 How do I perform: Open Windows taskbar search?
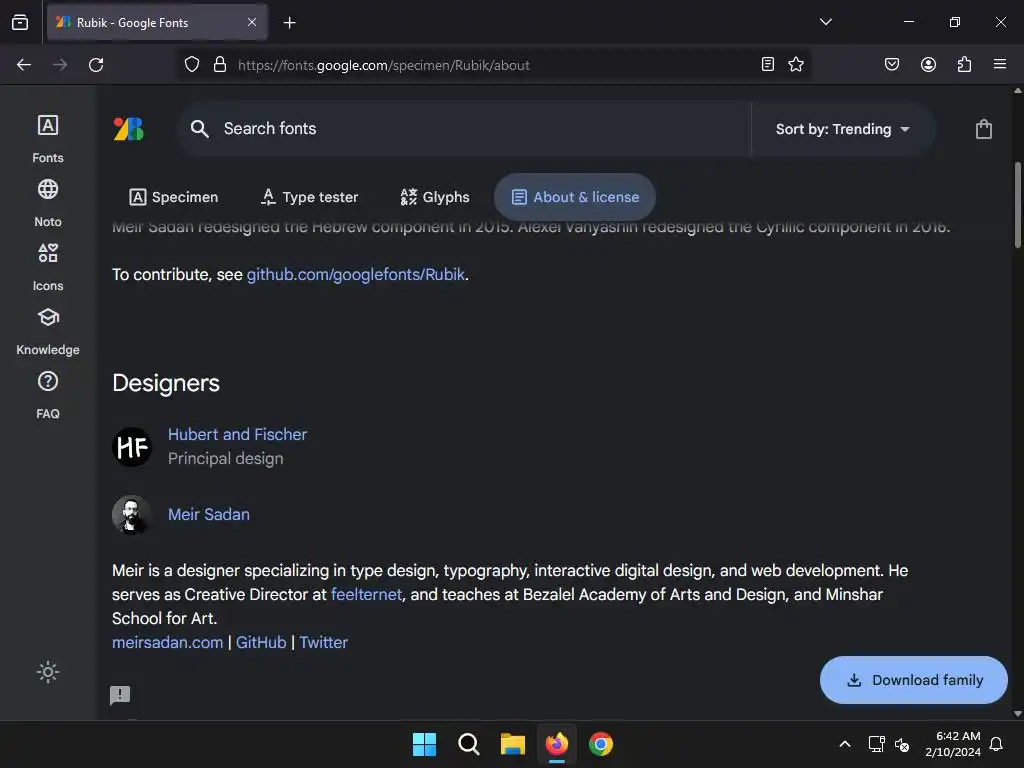468,744
